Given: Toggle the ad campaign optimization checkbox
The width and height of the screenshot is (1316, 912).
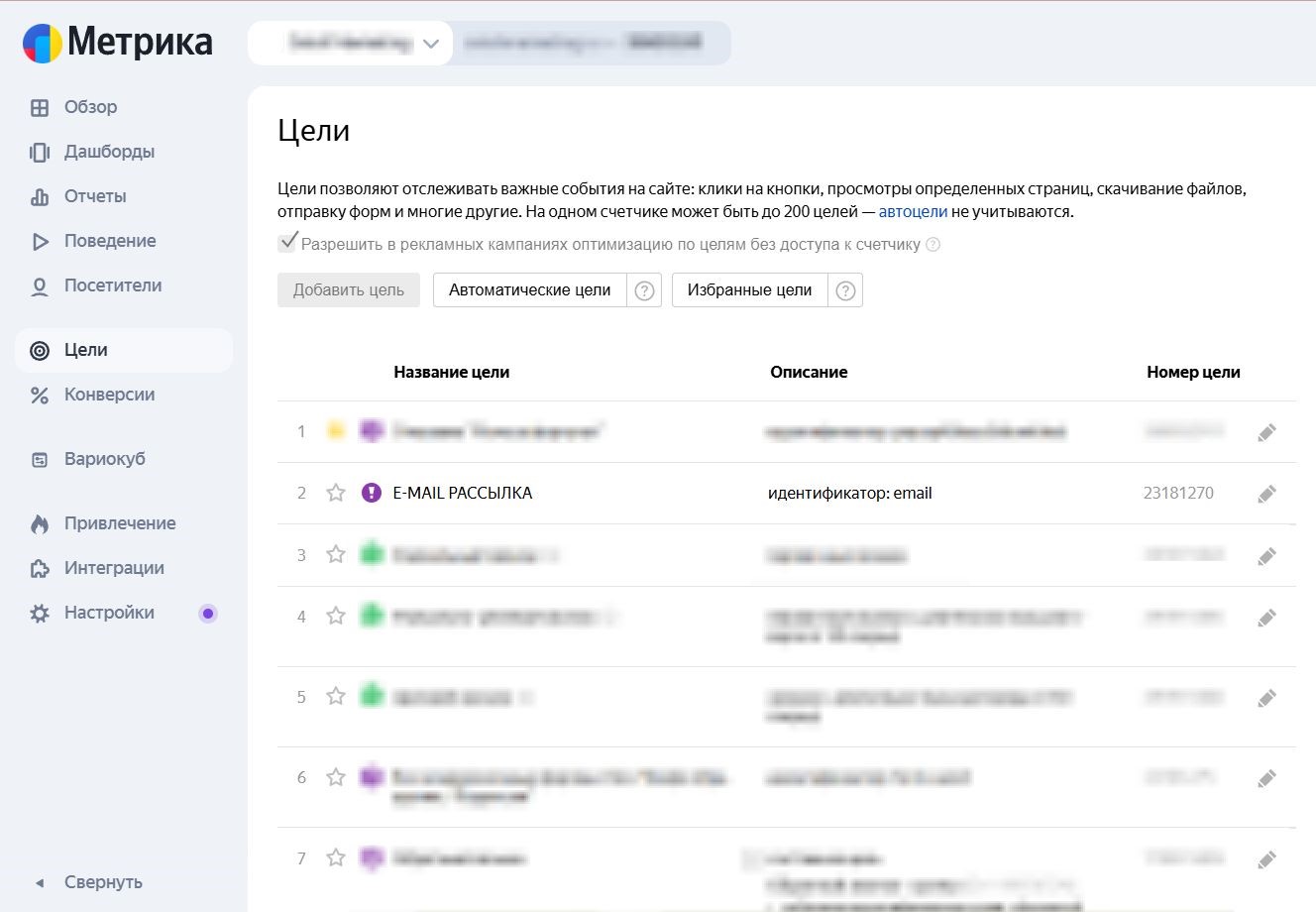Looking at the screenshot, I should (288, 242).
